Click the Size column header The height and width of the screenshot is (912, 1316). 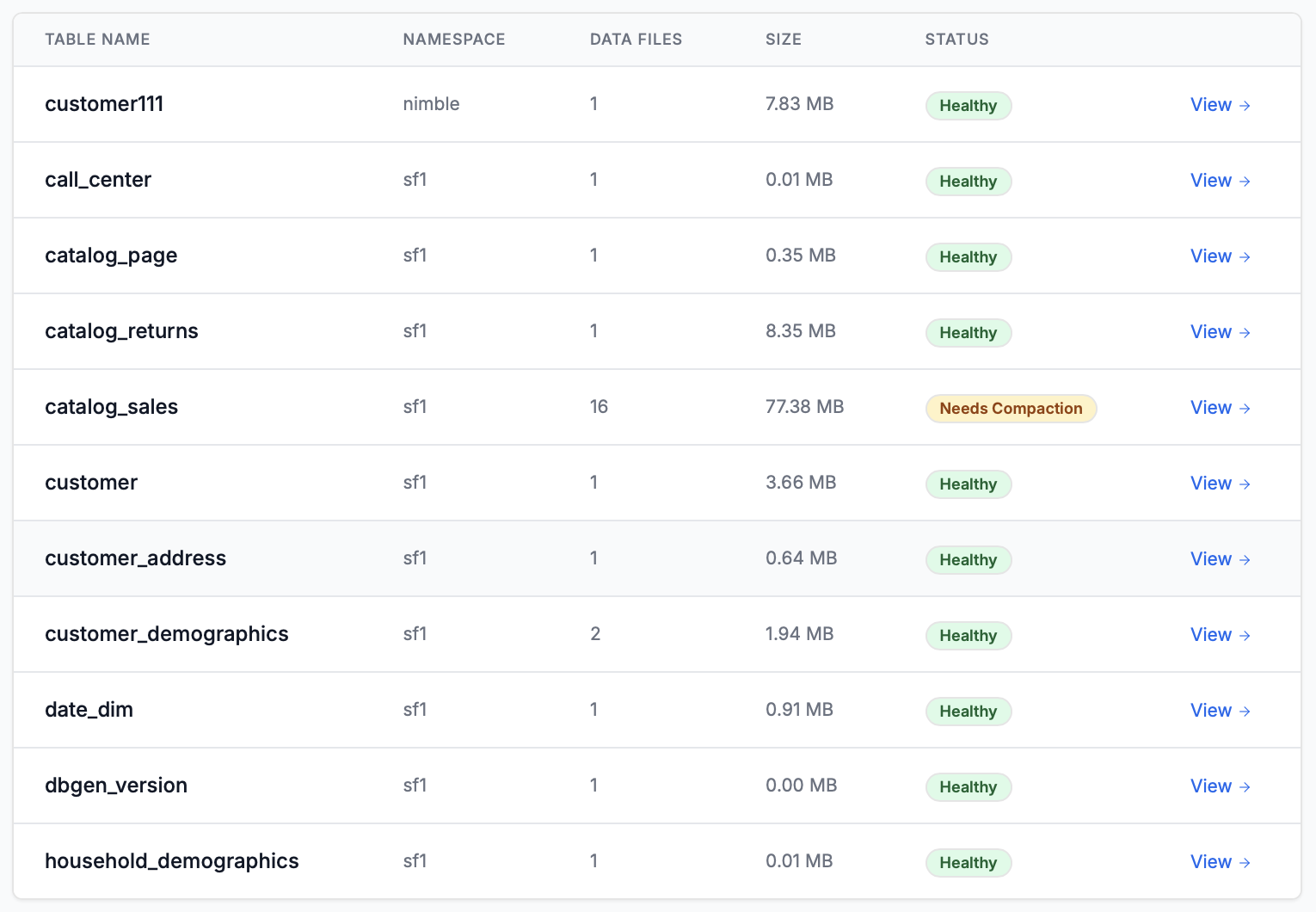783,40
